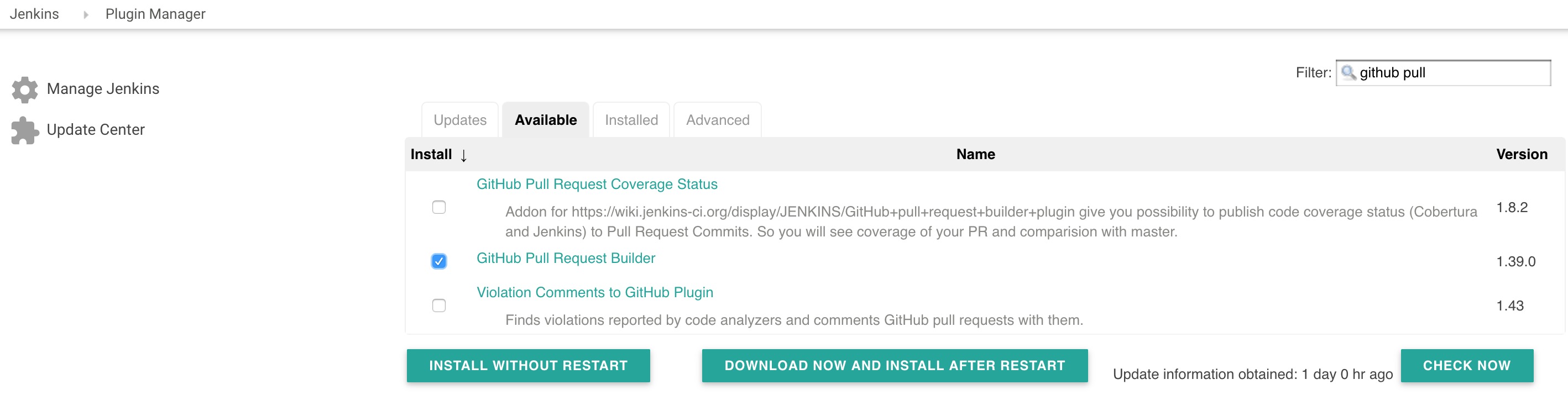Viewport: 1568px width, 411px height.
Task: Select the Advanced tab
Action: coord(717,120)
